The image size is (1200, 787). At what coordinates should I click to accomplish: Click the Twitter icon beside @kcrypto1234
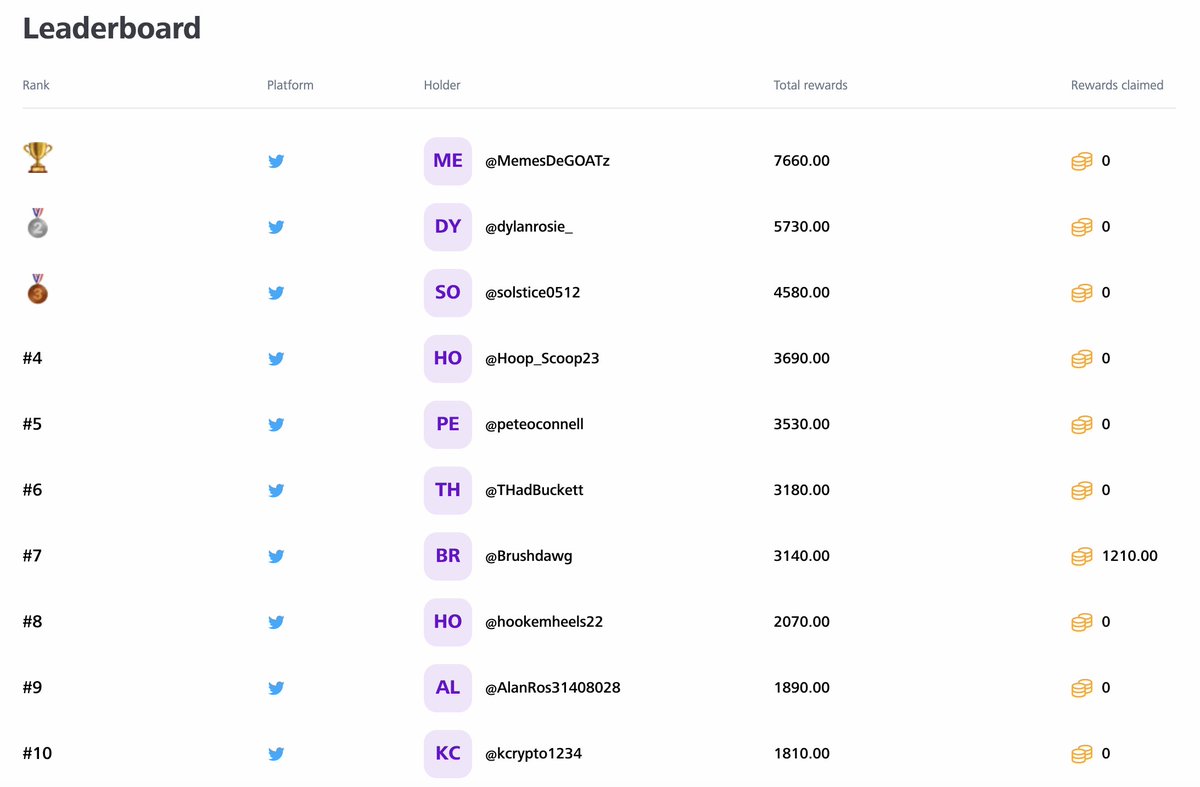(x=276, y=754)
